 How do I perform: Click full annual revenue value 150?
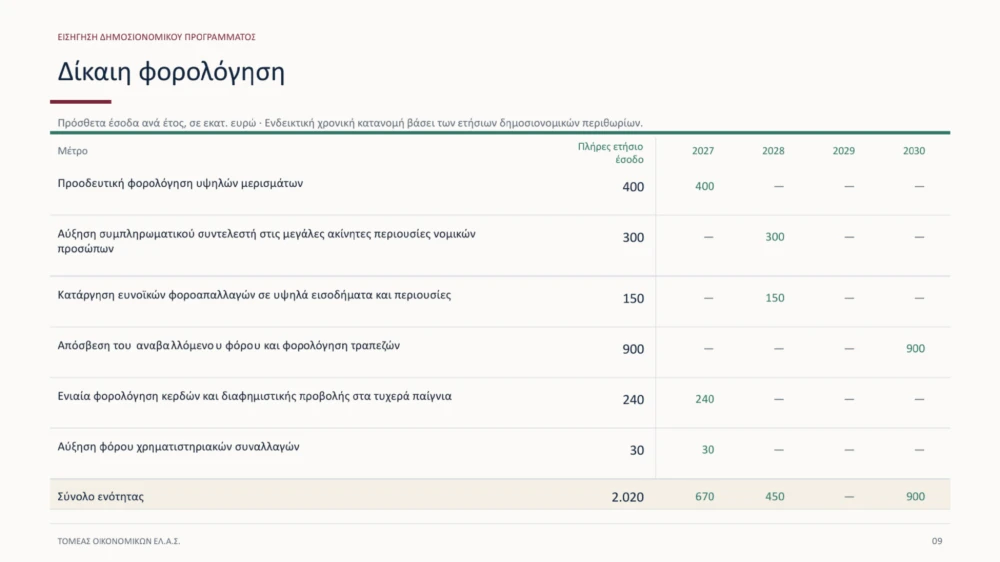click(x=633, y=299)
